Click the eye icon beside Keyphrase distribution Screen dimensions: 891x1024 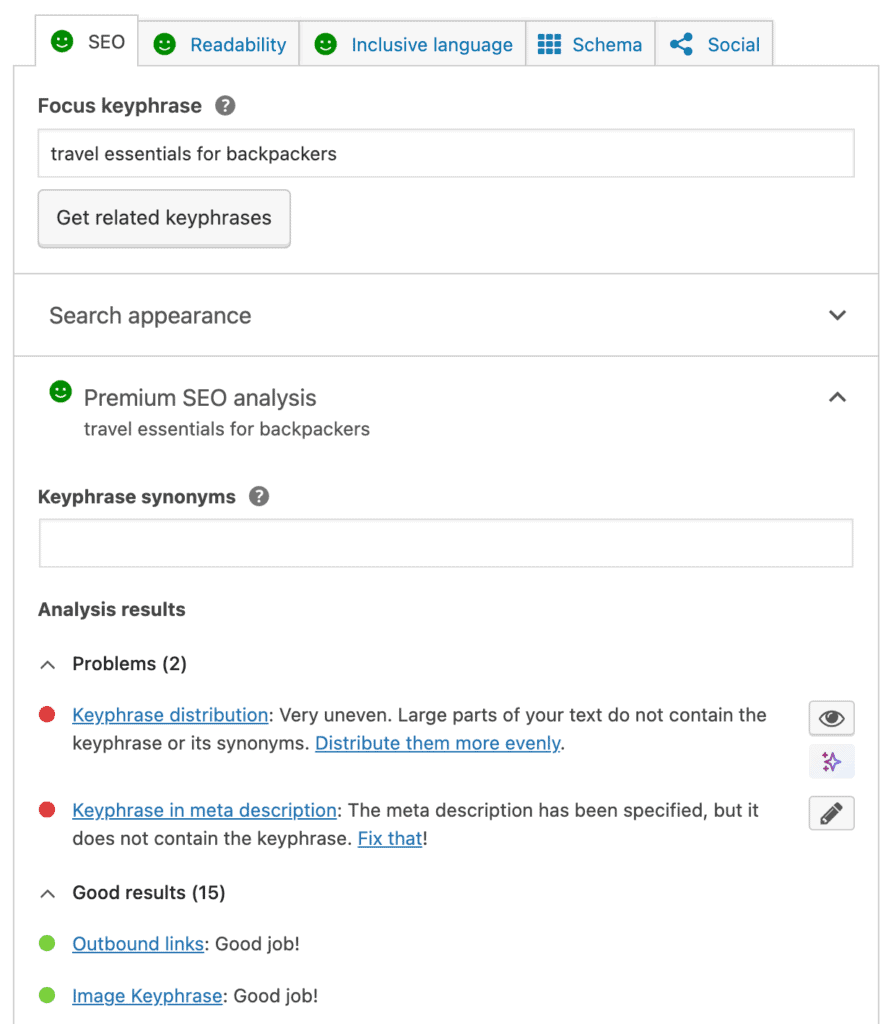[x=831, y=717]
